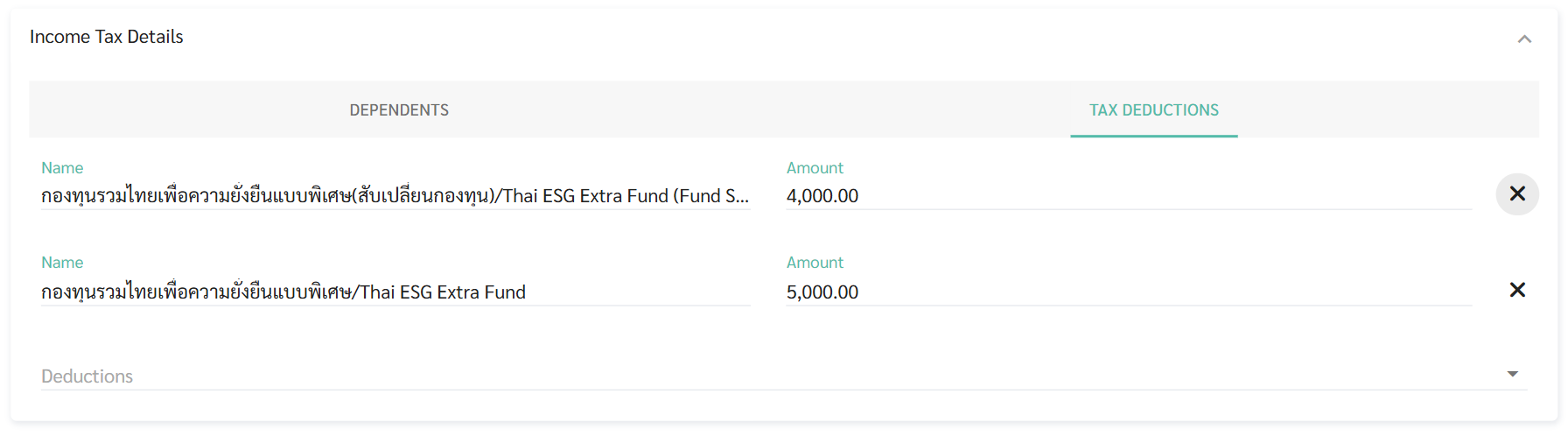Click Name label above first deduction
1568x436 pixels.
pyautogui.click(x=62, y=167)
